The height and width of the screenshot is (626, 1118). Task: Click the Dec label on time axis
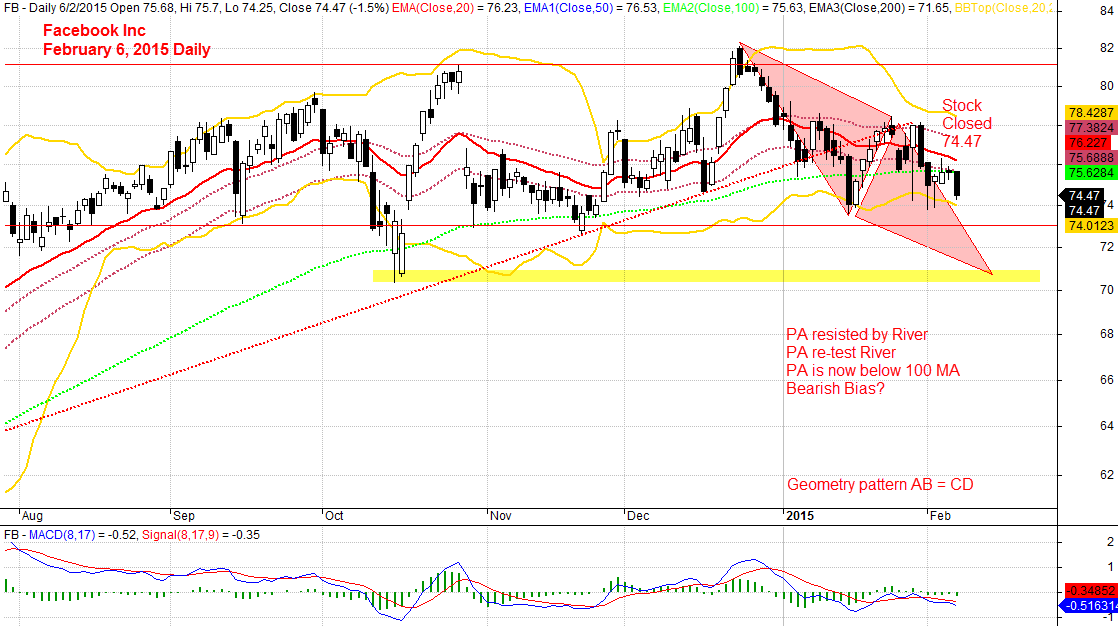[638, 515]
